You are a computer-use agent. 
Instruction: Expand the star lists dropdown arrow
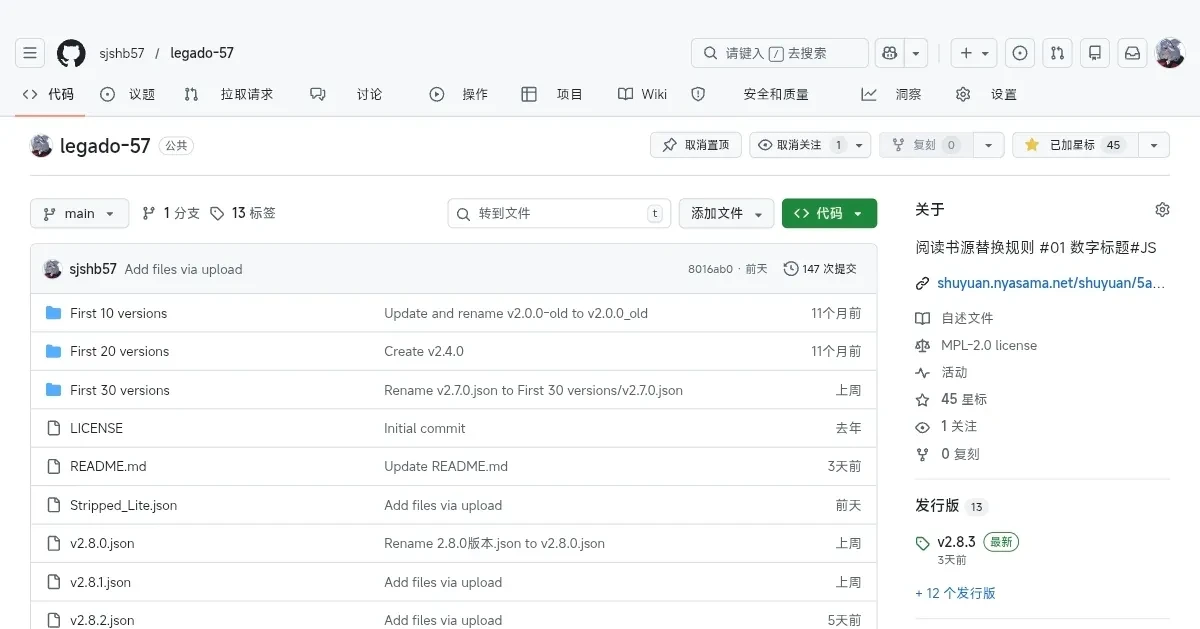(1154, 145)
